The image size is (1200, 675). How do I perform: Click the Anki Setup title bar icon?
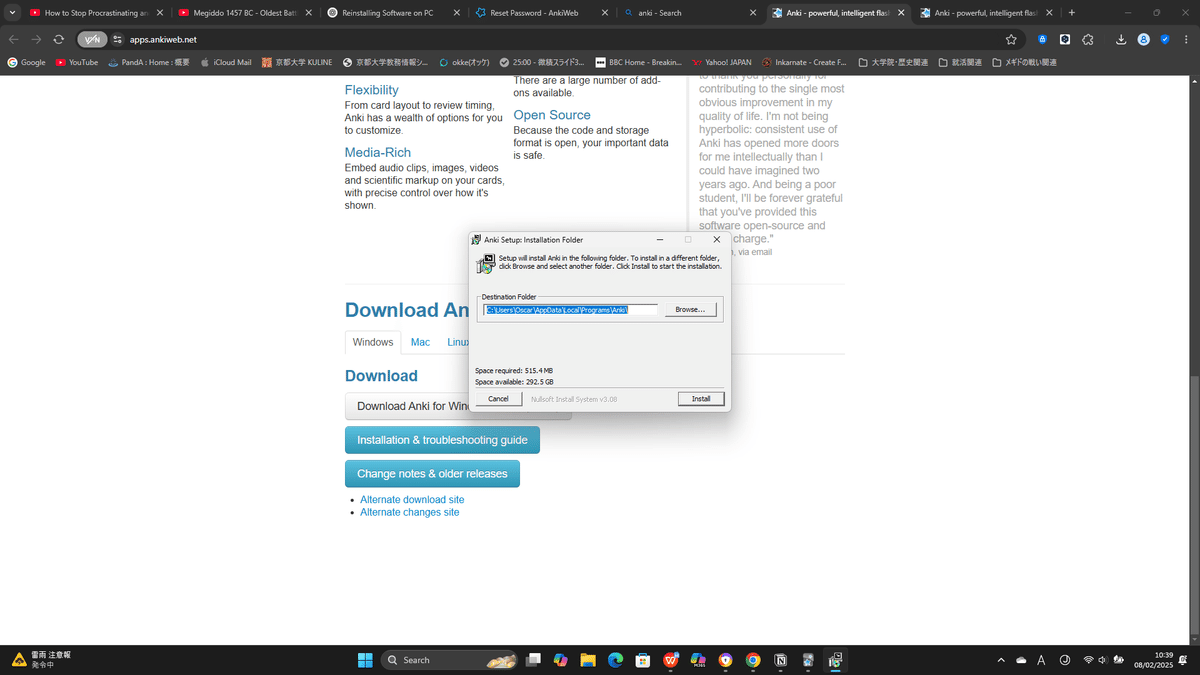pyautogui.click(x=476, y=240)
